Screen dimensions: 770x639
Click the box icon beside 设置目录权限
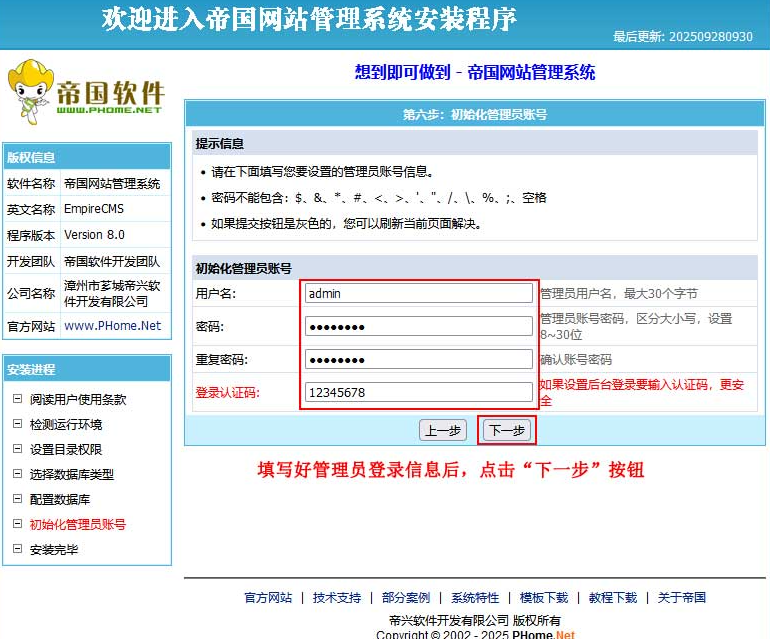17,449
